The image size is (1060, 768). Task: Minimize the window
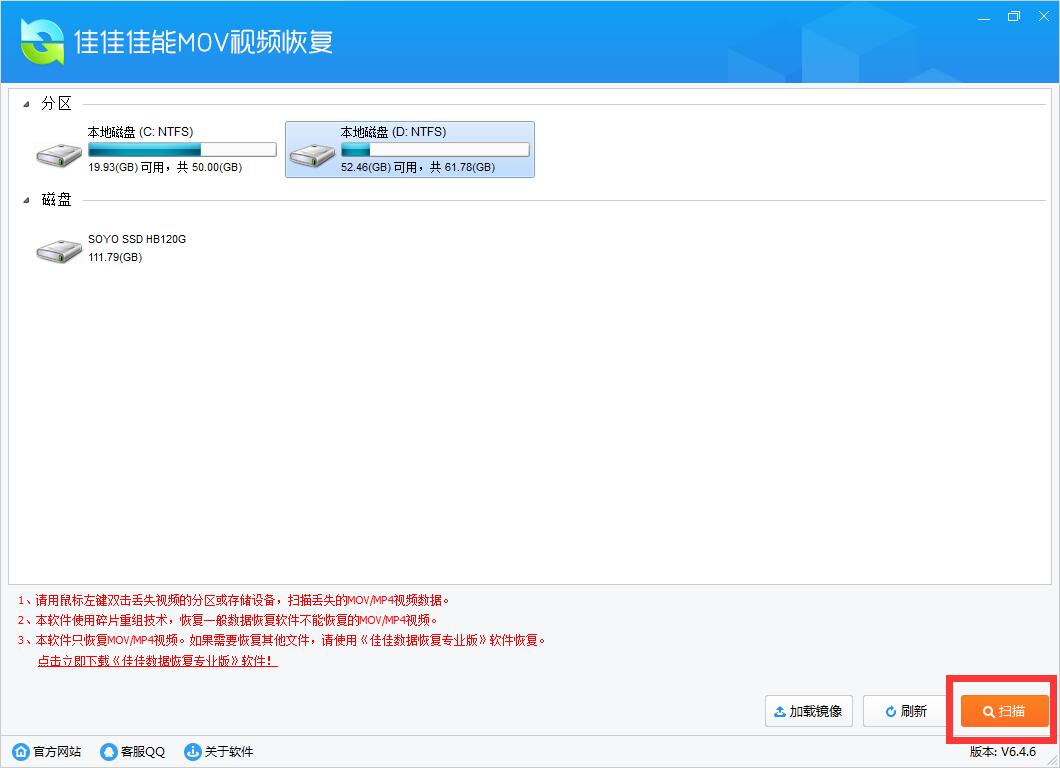tap(984, 17)
